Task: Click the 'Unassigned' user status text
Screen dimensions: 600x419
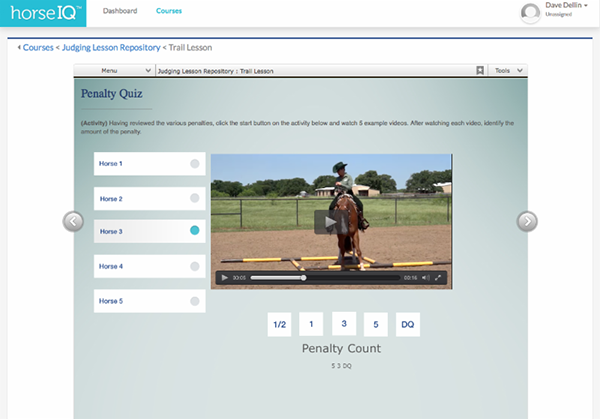Action: [559, 15]
